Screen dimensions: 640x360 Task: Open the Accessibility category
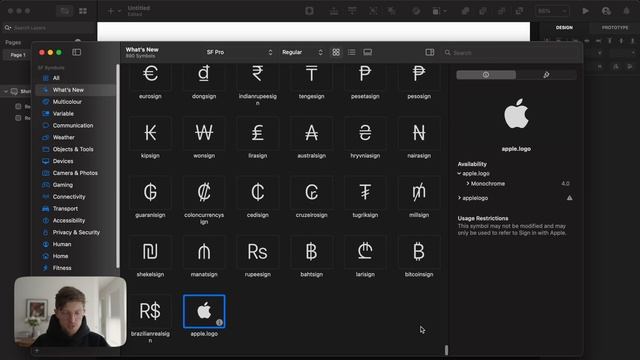click(x=76, y=220)
